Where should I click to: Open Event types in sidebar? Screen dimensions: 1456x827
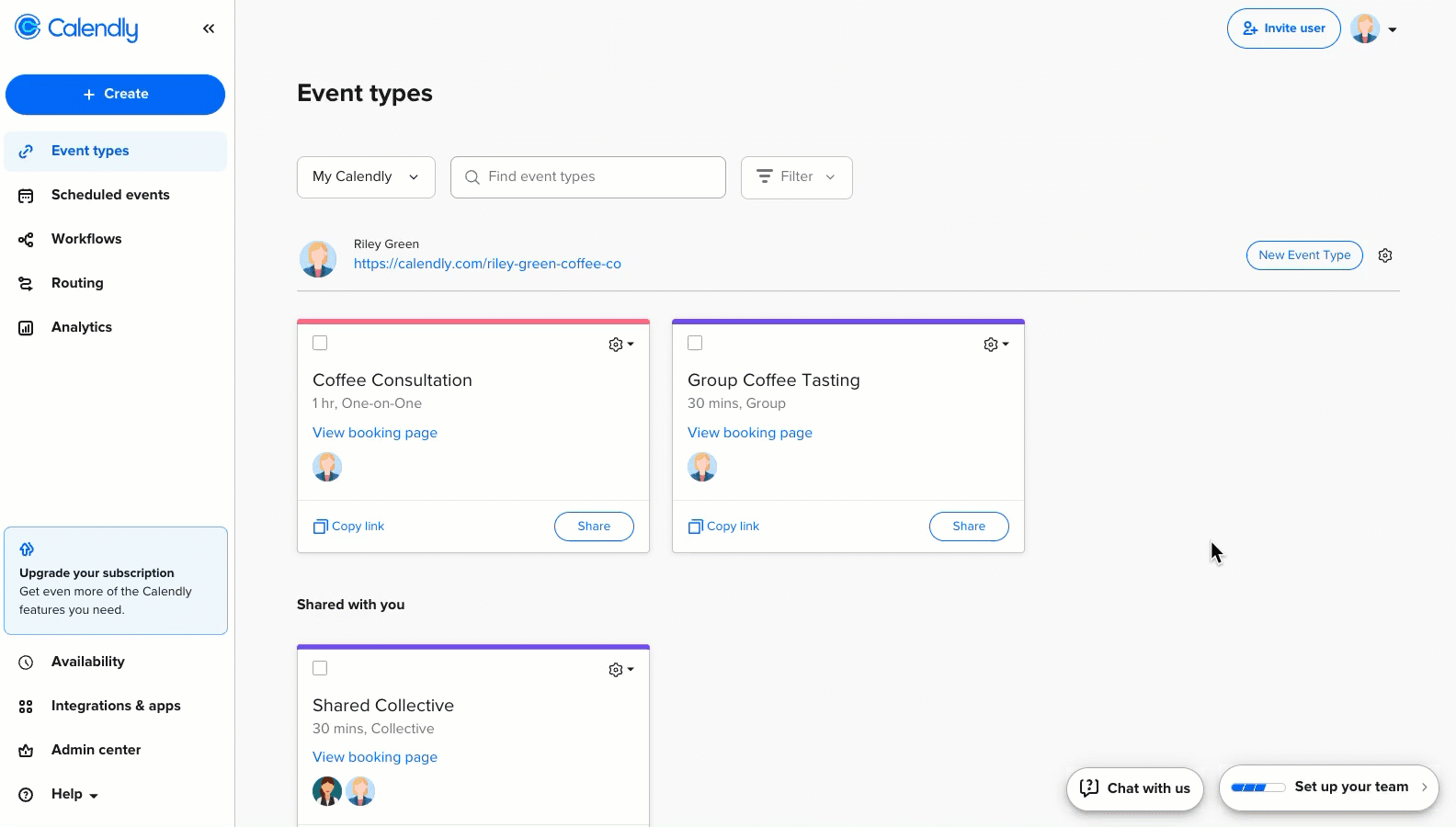pos(115,151)
